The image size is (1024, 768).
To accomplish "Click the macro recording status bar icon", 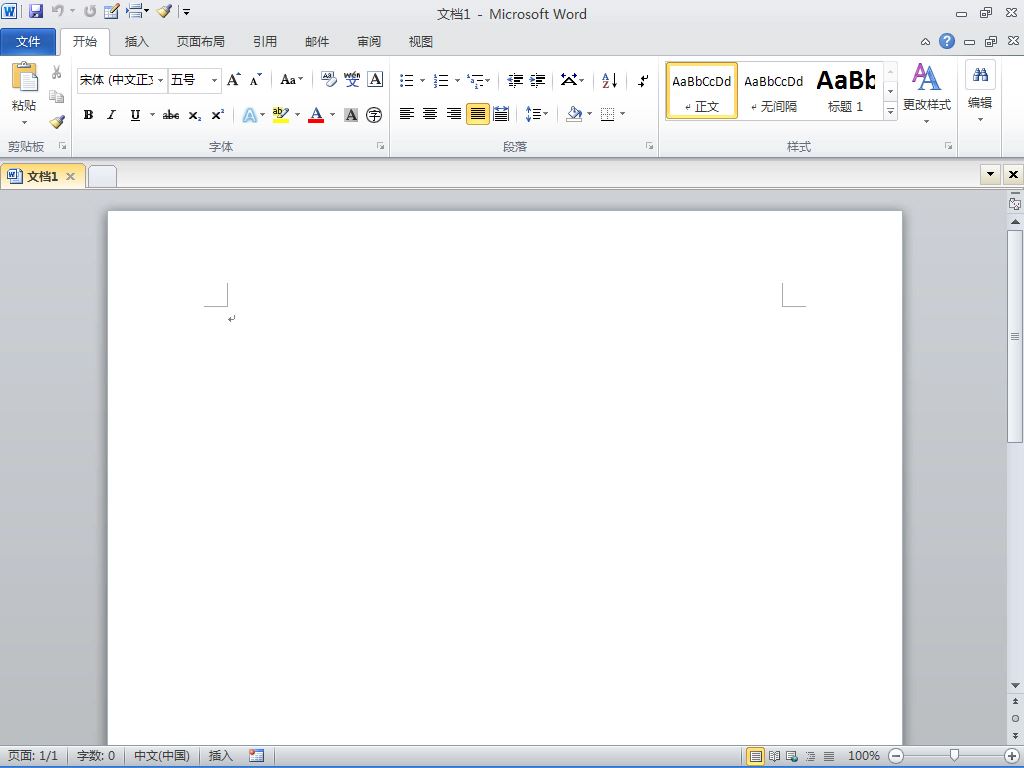I will [257, 756].
